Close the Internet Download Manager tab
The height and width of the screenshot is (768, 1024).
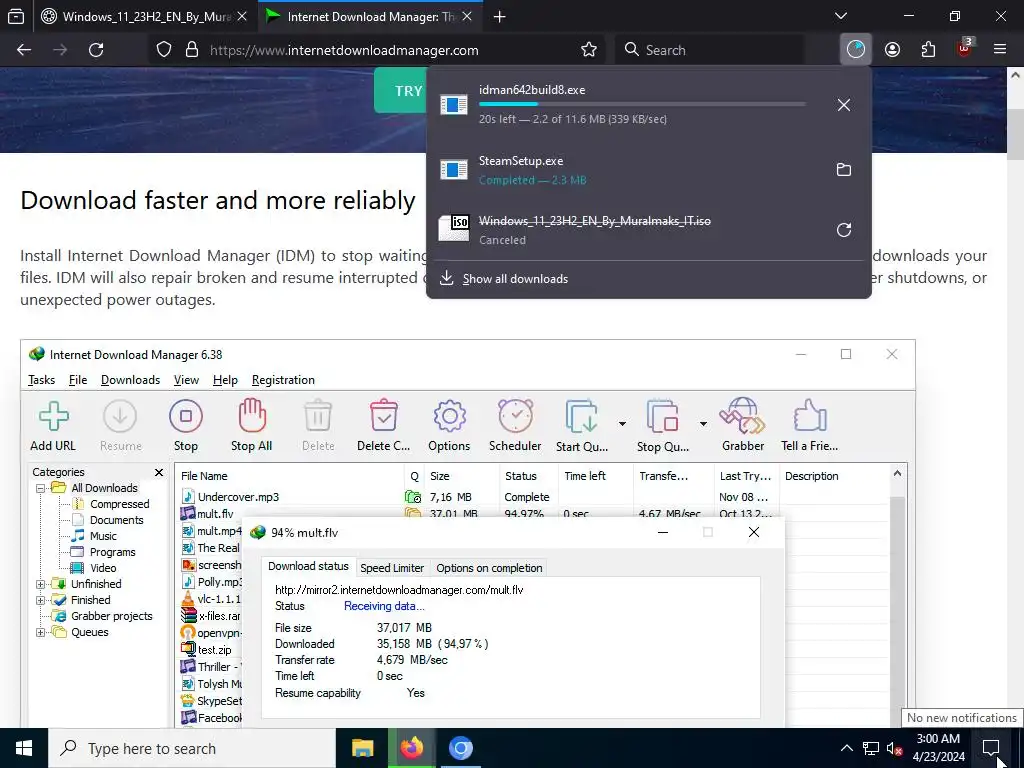(467, 17)
